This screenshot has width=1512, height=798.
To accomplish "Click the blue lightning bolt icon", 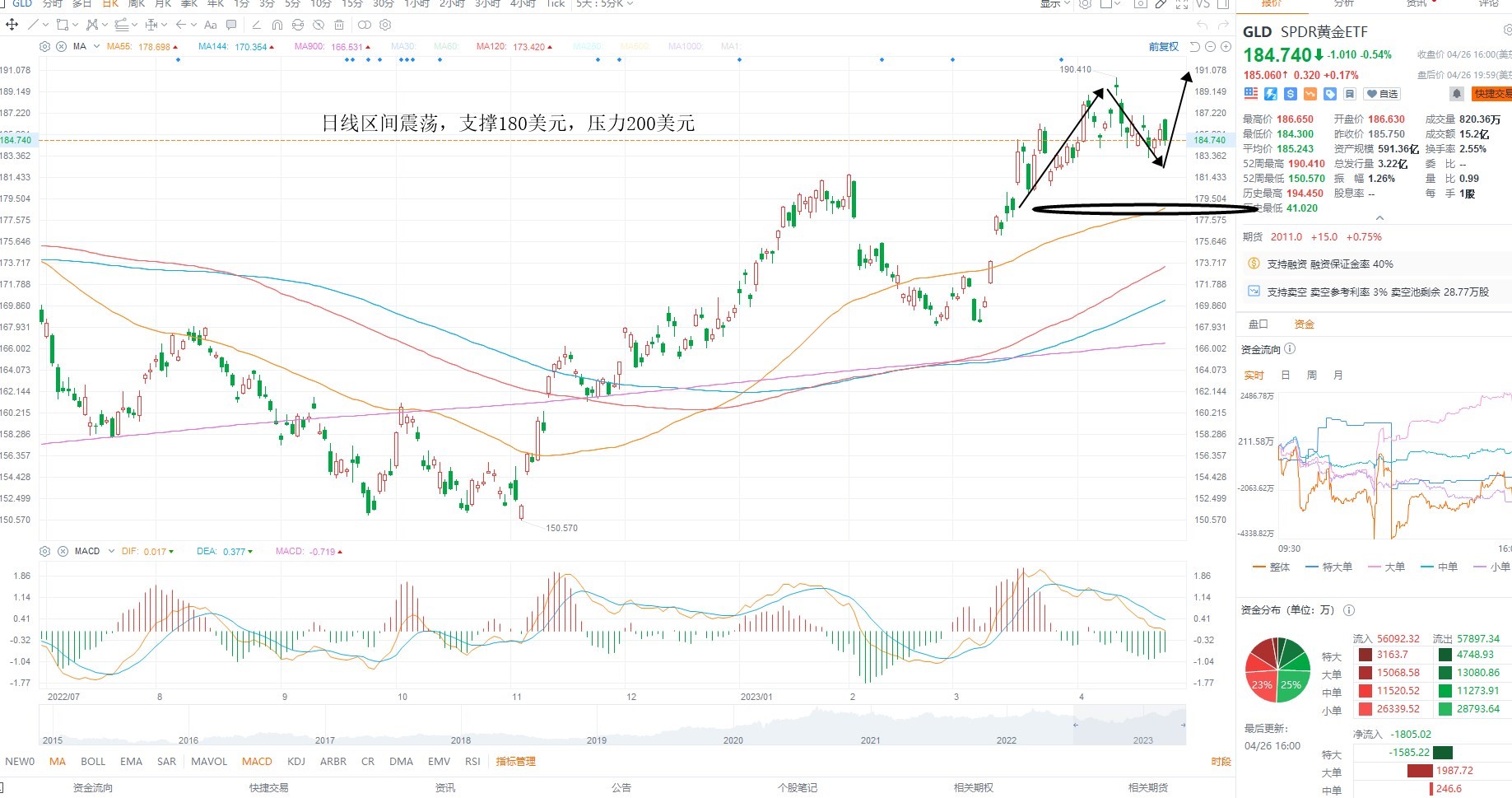I will tap(1271, 94).
